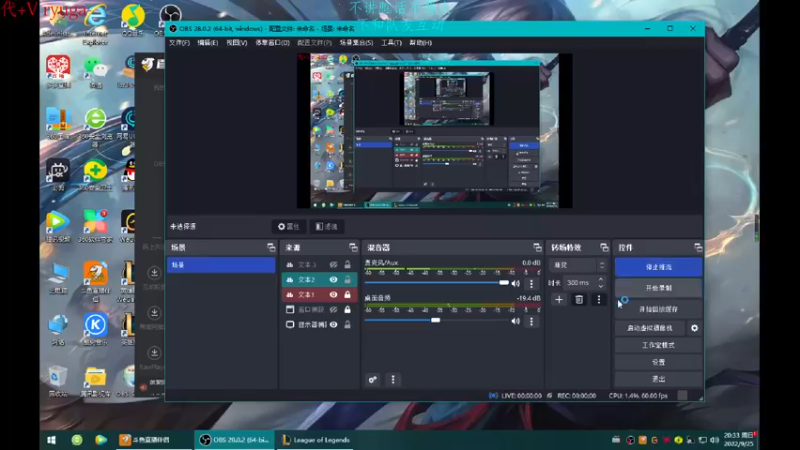Viewport: 800px width, 450px height.
Task: Pop out the 混音器 mixer dock
Action: click(537, 247)
